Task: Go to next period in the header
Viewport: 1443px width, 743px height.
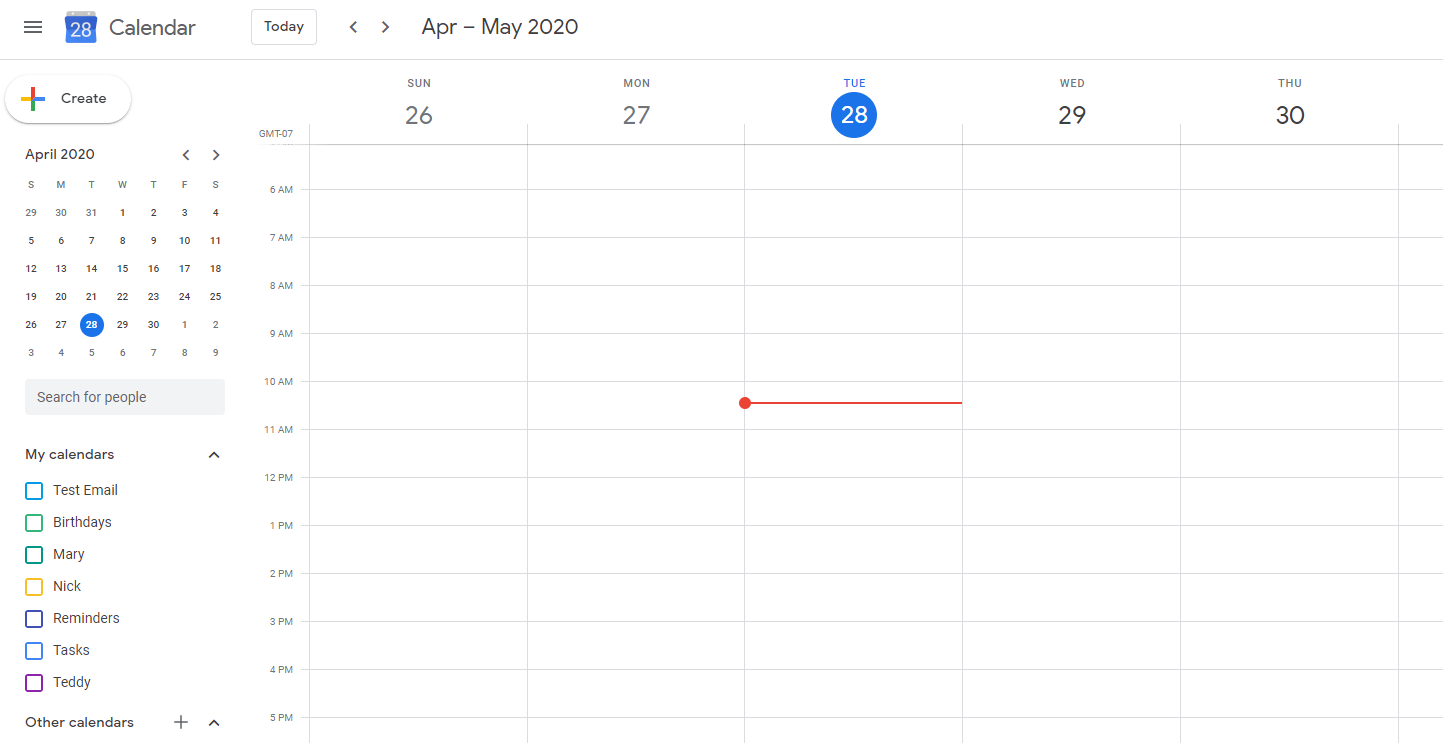Action: tap(386, 27)
